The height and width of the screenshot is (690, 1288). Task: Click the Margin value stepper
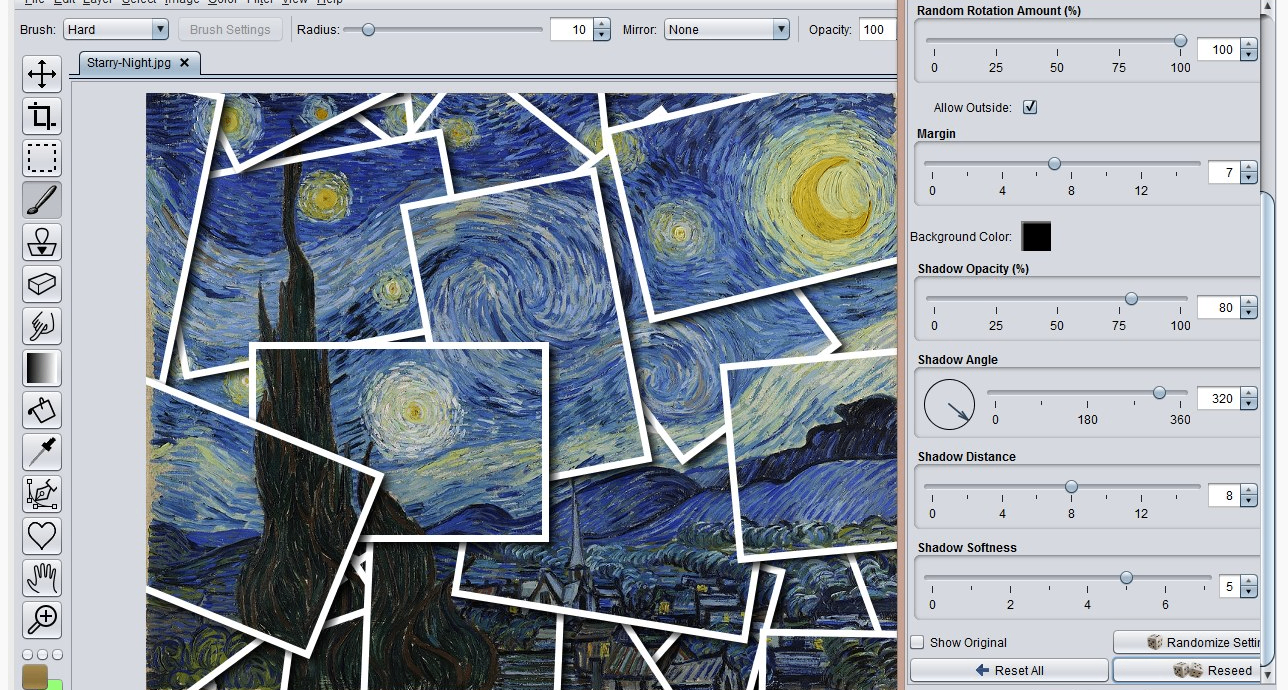[x=1248, y=173]
